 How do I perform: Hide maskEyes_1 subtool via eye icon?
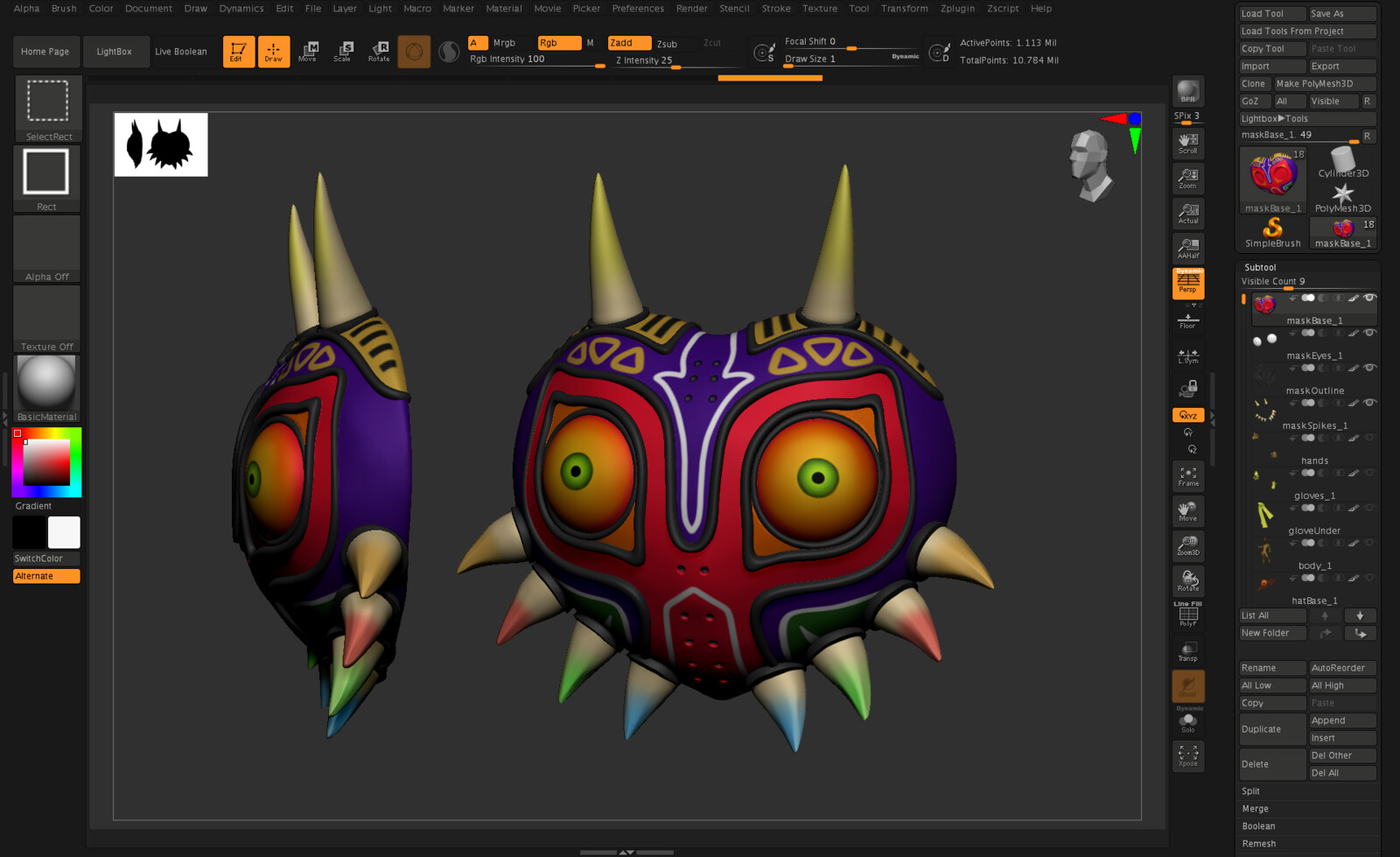1369,333
